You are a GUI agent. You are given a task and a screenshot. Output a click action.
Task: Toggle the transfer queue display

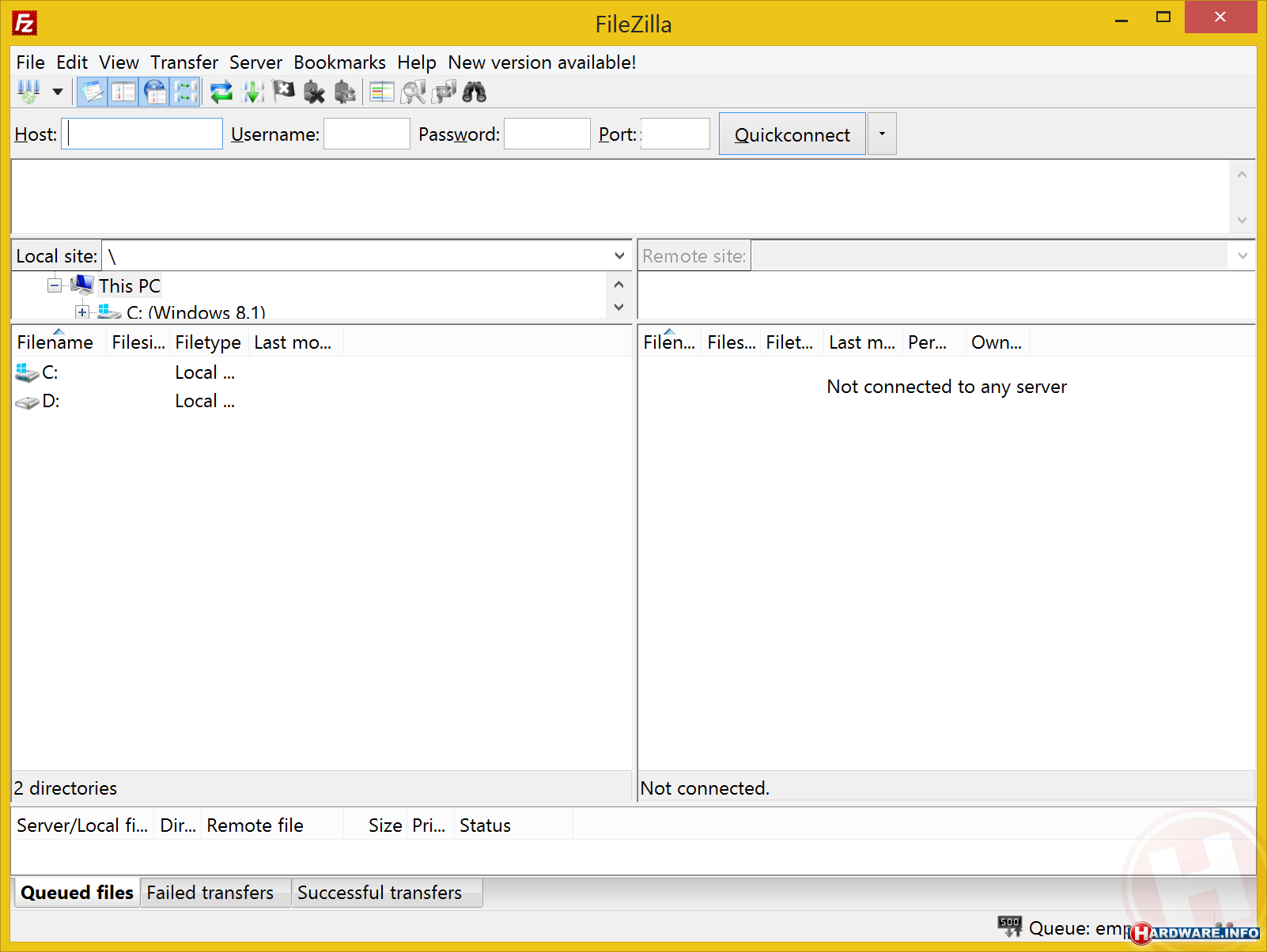[186, 93]
